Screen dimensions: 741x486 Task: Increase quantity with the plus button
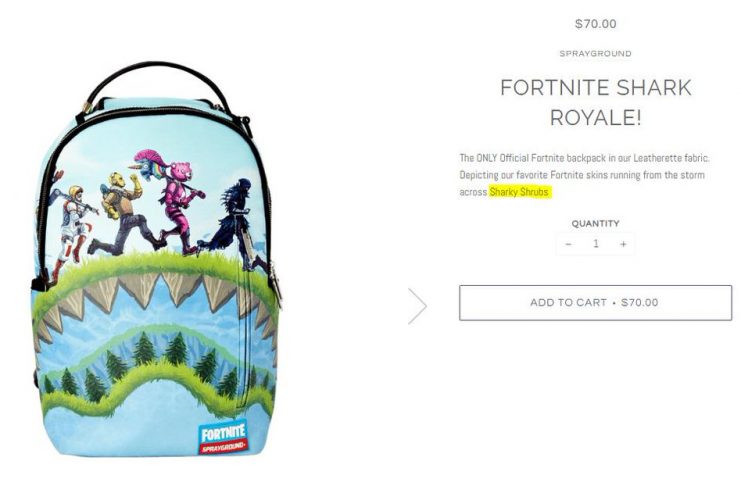[x=623, y=244]
